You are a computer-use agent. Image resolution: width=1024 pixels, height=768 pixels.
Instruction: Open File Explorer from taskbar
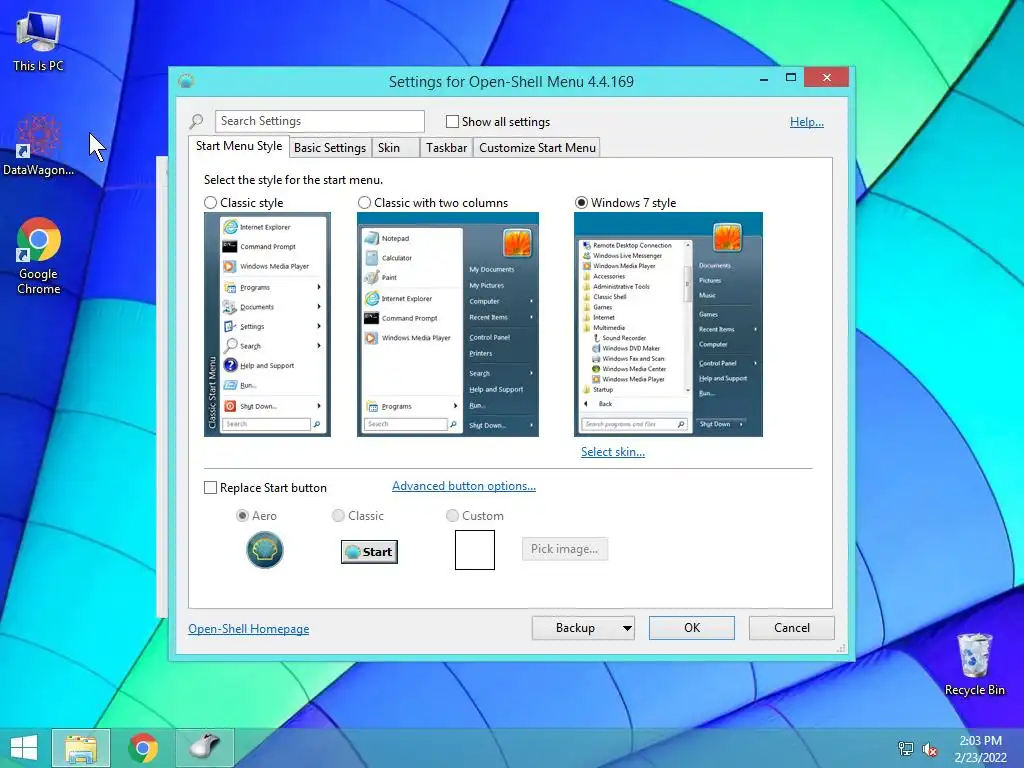coord(81,748)
